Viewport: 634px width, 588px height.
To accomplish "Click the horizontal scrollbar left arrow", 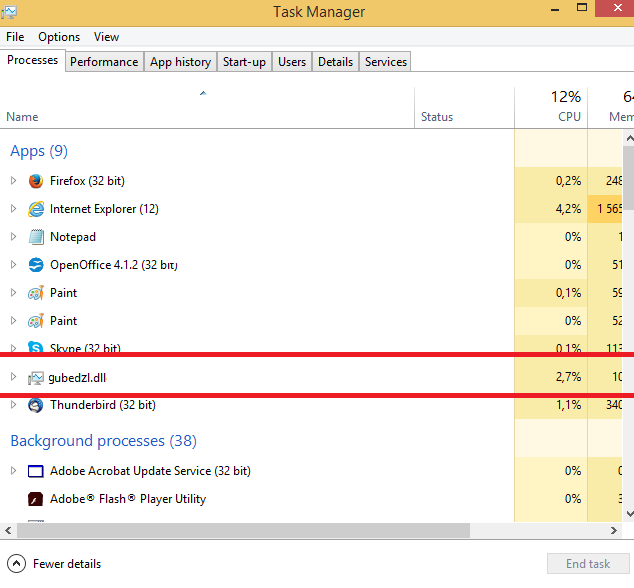I will 8,530.
